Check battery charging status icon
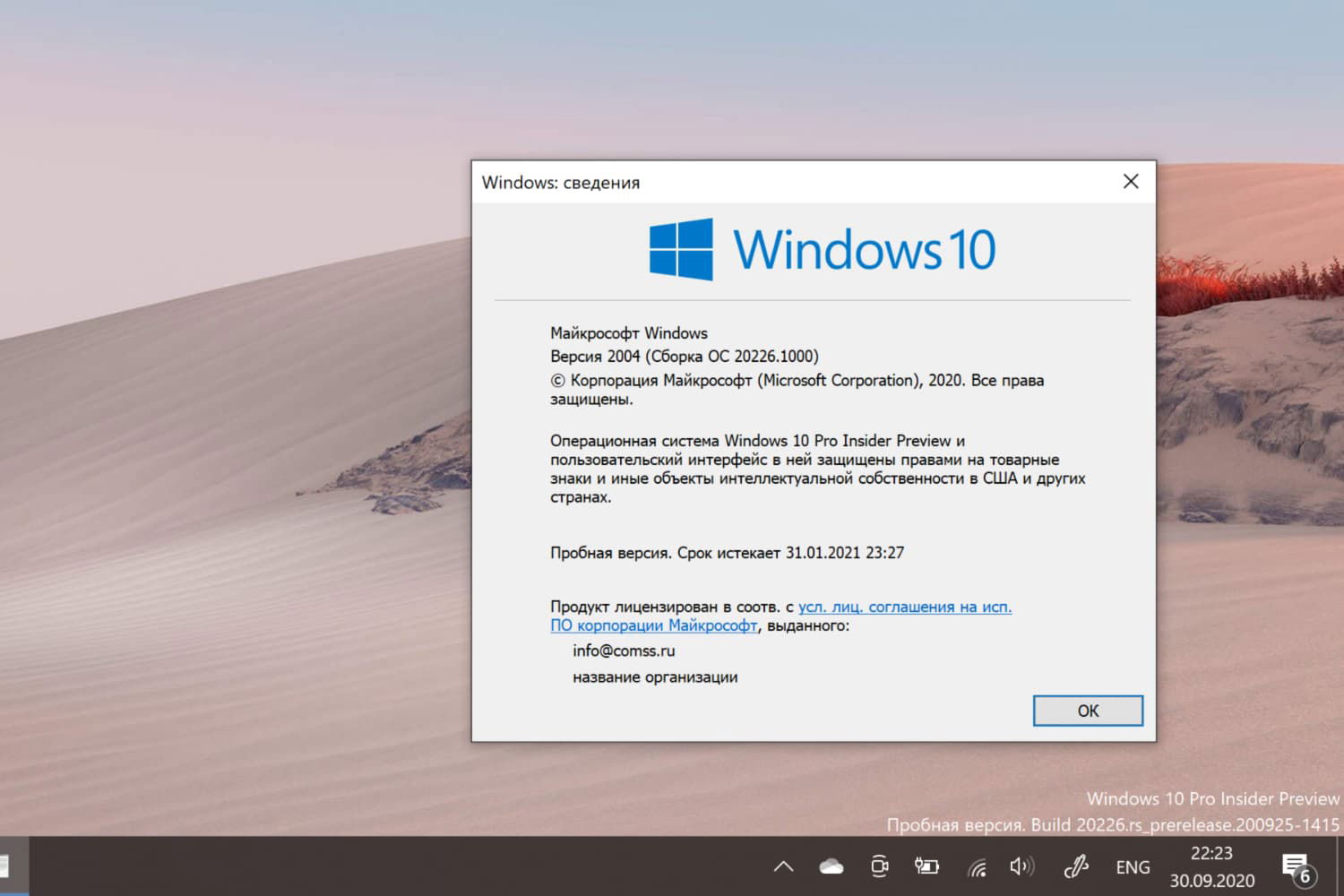The width and height of the screenshot is (1344, 896). coord(926,866)
